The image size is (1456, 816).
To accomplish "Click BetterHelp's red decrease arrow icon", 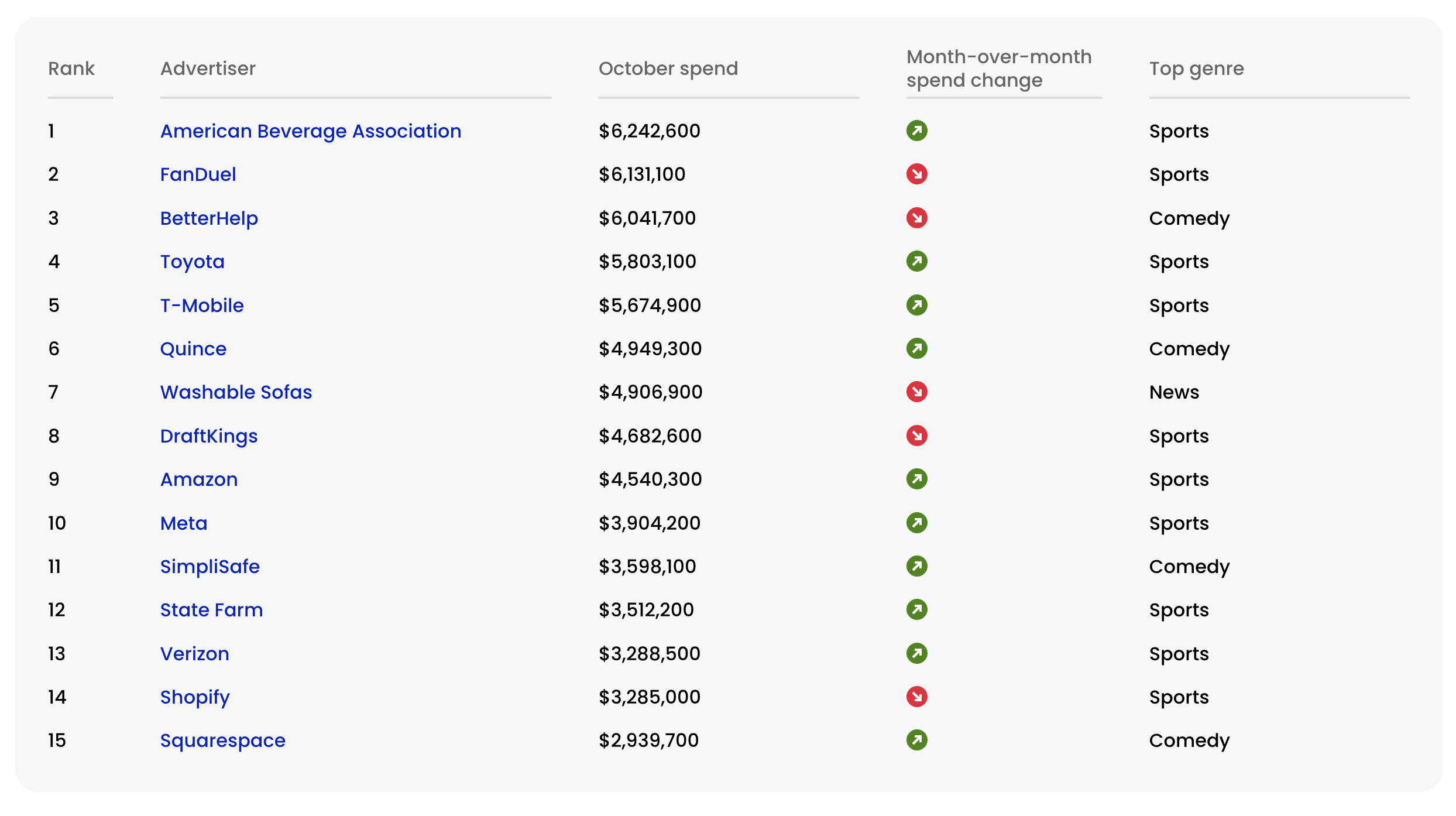I will pos(916,218).
